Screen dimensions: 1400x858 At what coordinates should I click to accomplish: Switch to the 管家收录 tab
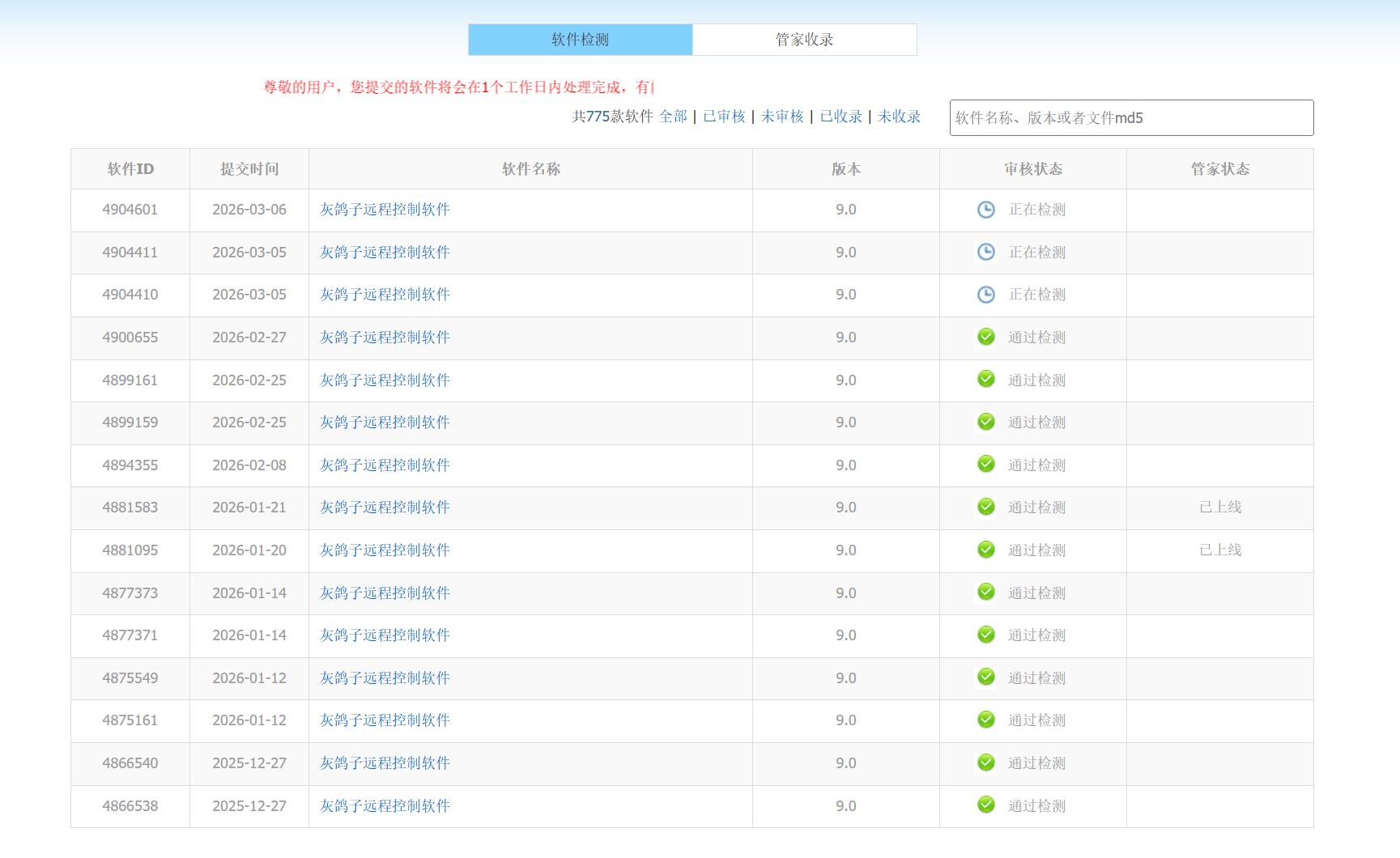[804, 40]
